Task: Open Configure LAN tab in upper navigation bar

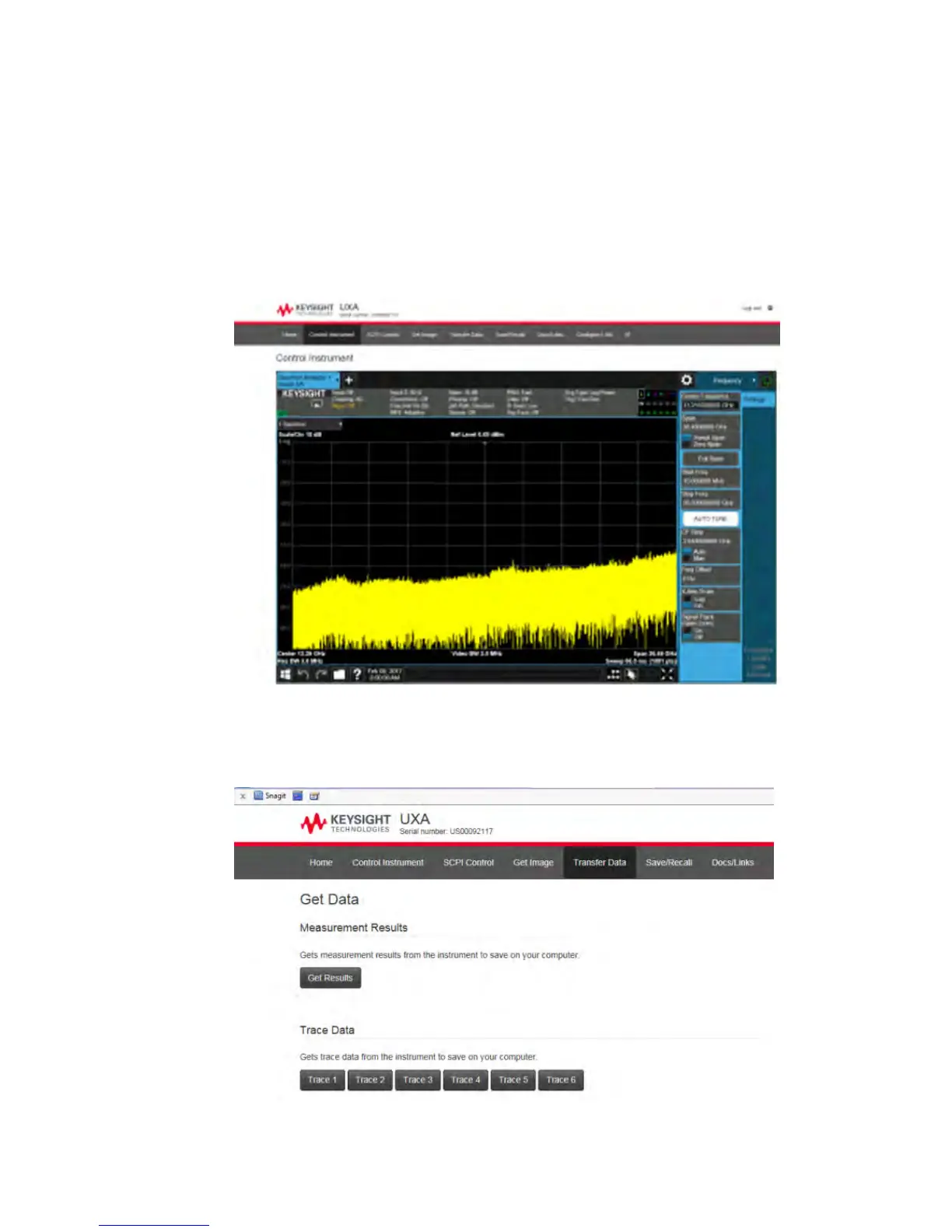Action: [595, 334]
